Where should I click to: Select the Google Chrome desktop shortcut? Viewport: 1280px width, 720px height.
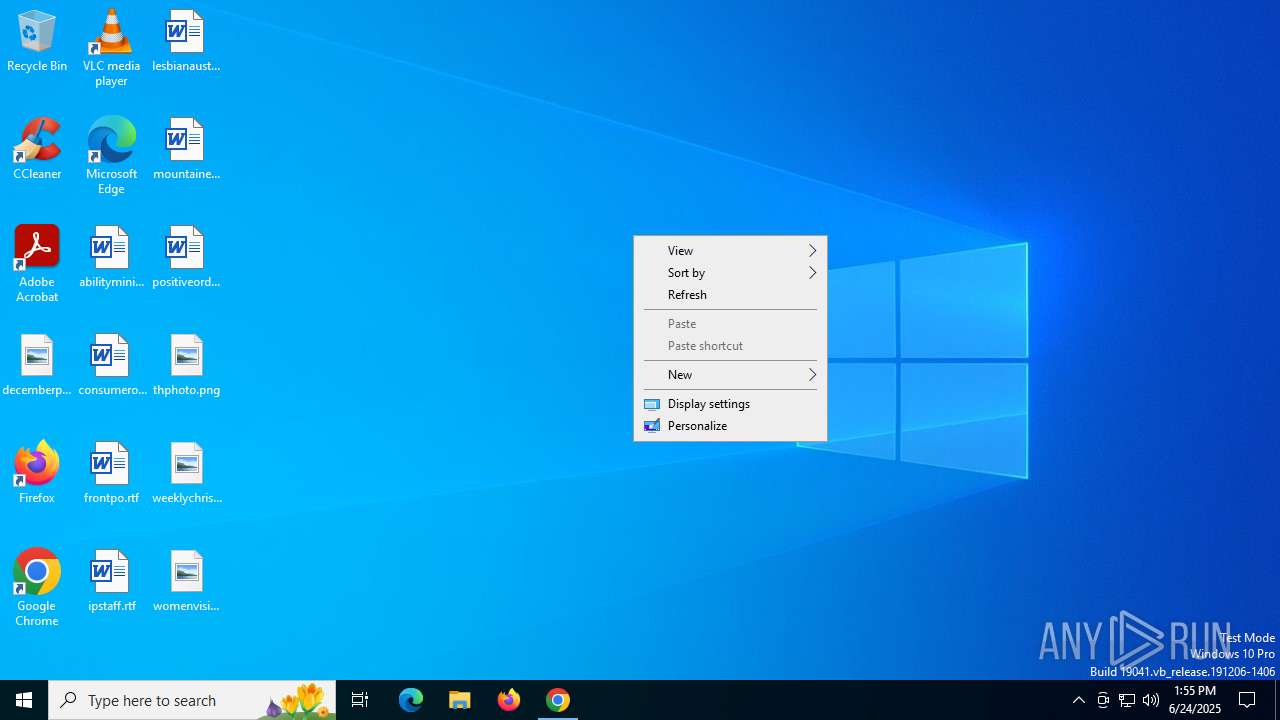(37, 588)
